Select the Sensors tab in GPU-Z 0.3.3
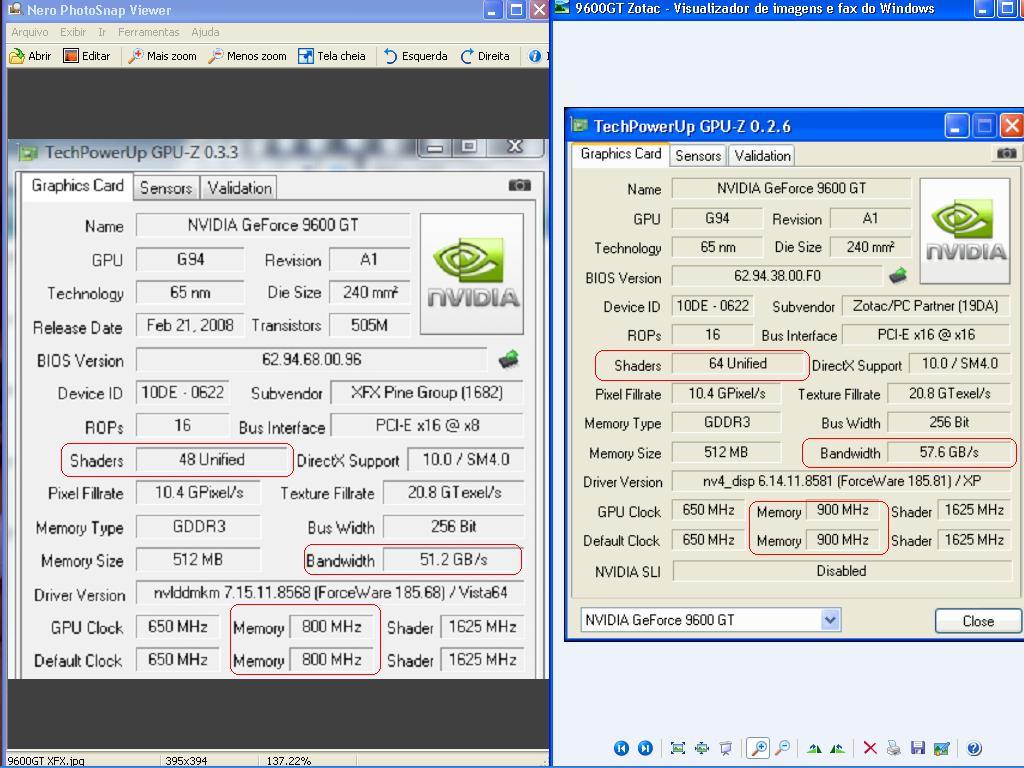Image resolution: width=1024 pixels, height=768 pixels. [166, 188]
